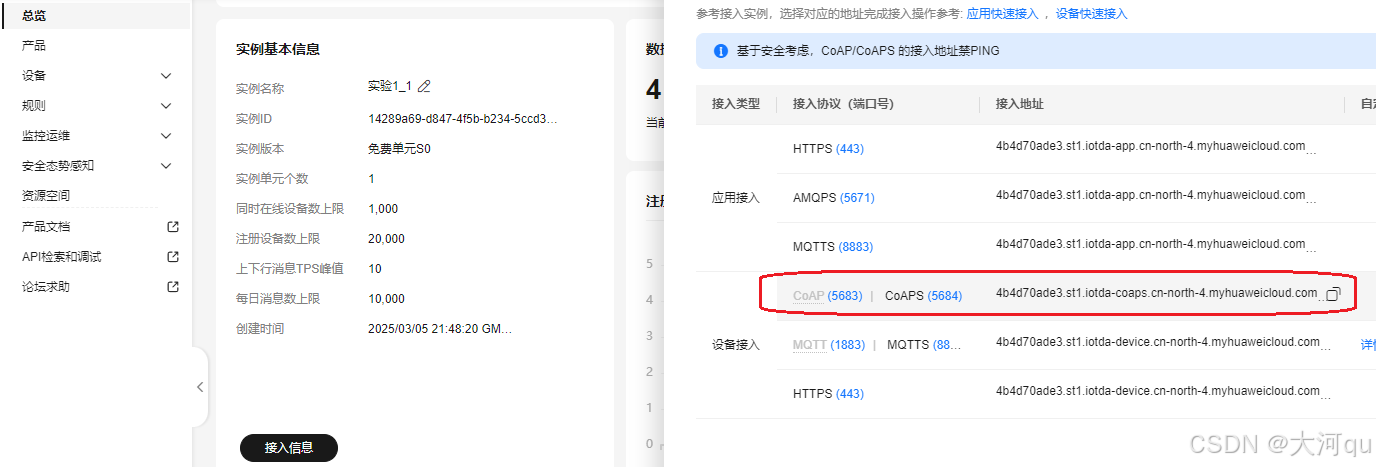
Task: Select the MQTTS protocol option
Action: (924, 345)
